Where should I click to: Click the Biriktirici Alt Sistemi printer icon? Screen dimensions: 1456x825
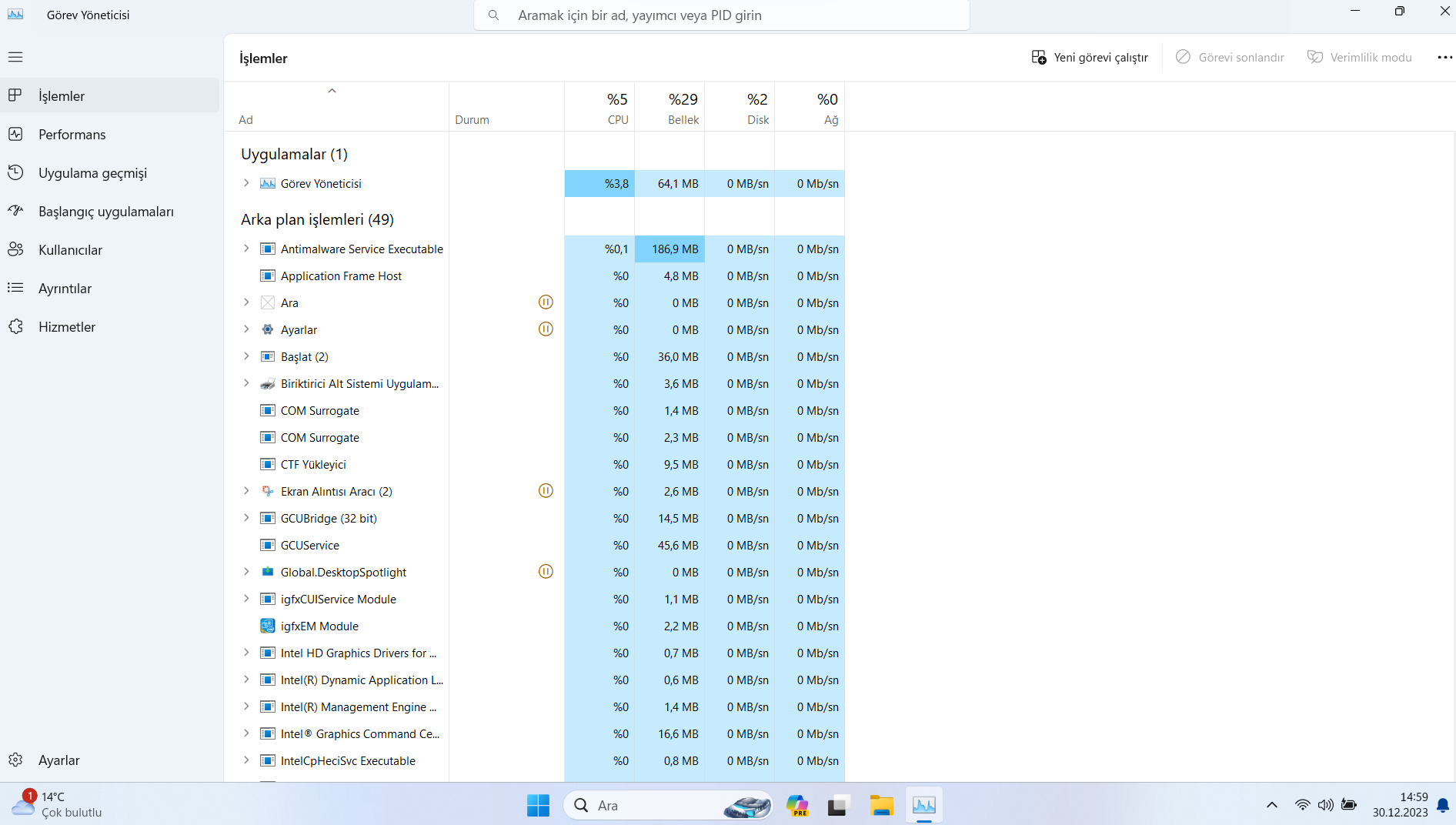[x=268, y=383]
